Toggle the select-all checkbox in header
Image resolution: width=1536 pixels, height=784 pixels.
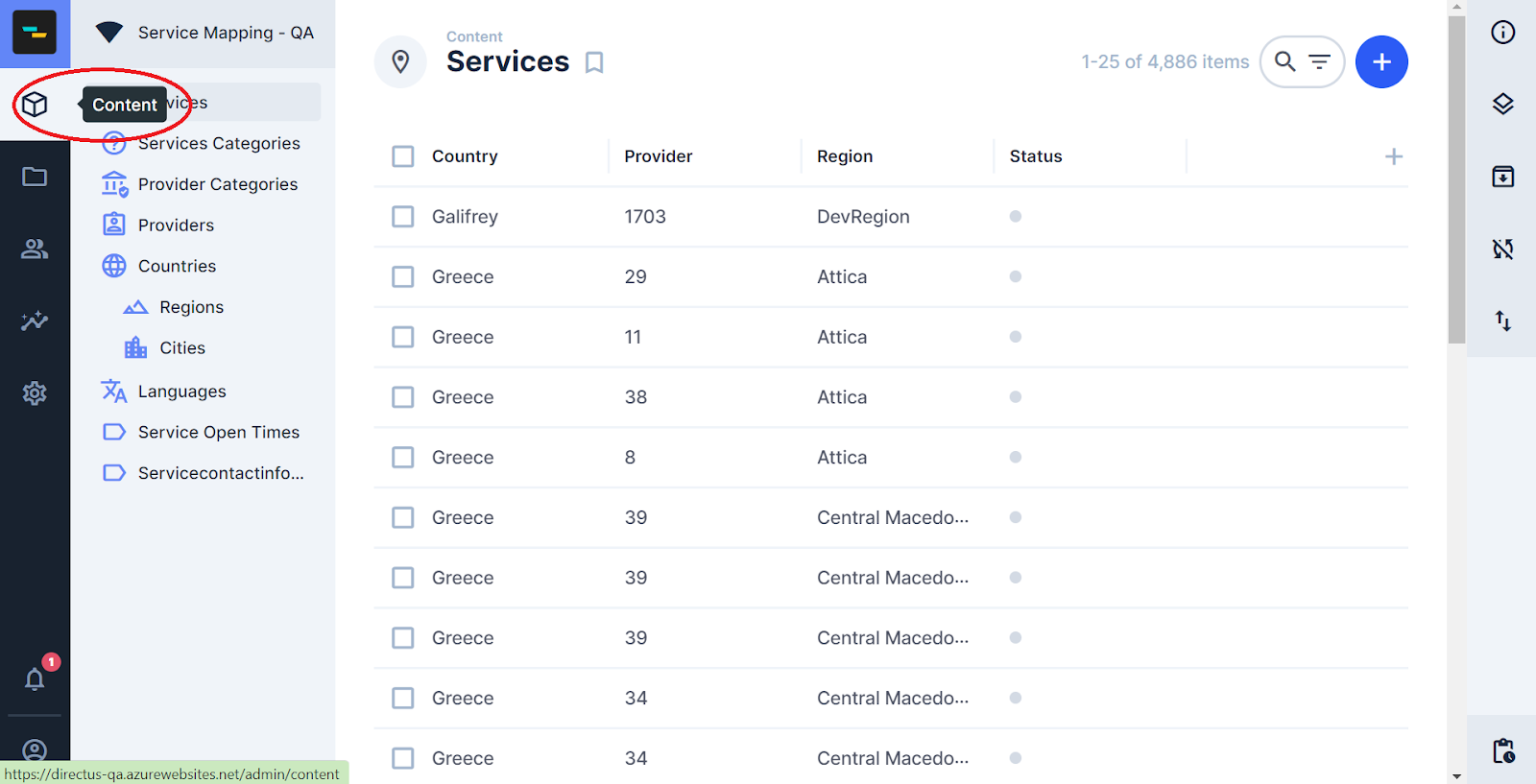coord(403,156)
